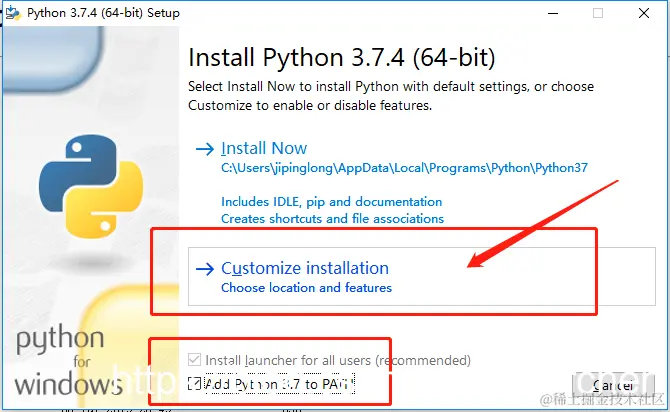
Task: Click 'Includes IDLE, pip and documentation' text
Action: 332,202
